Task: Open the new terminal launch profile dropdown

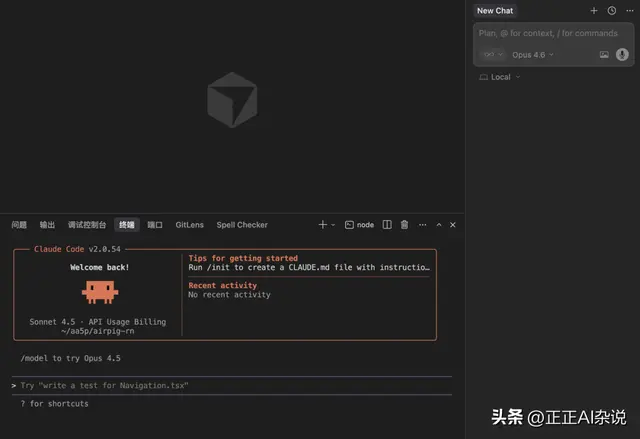Action: pyautogui.click(x=333, y=225)
